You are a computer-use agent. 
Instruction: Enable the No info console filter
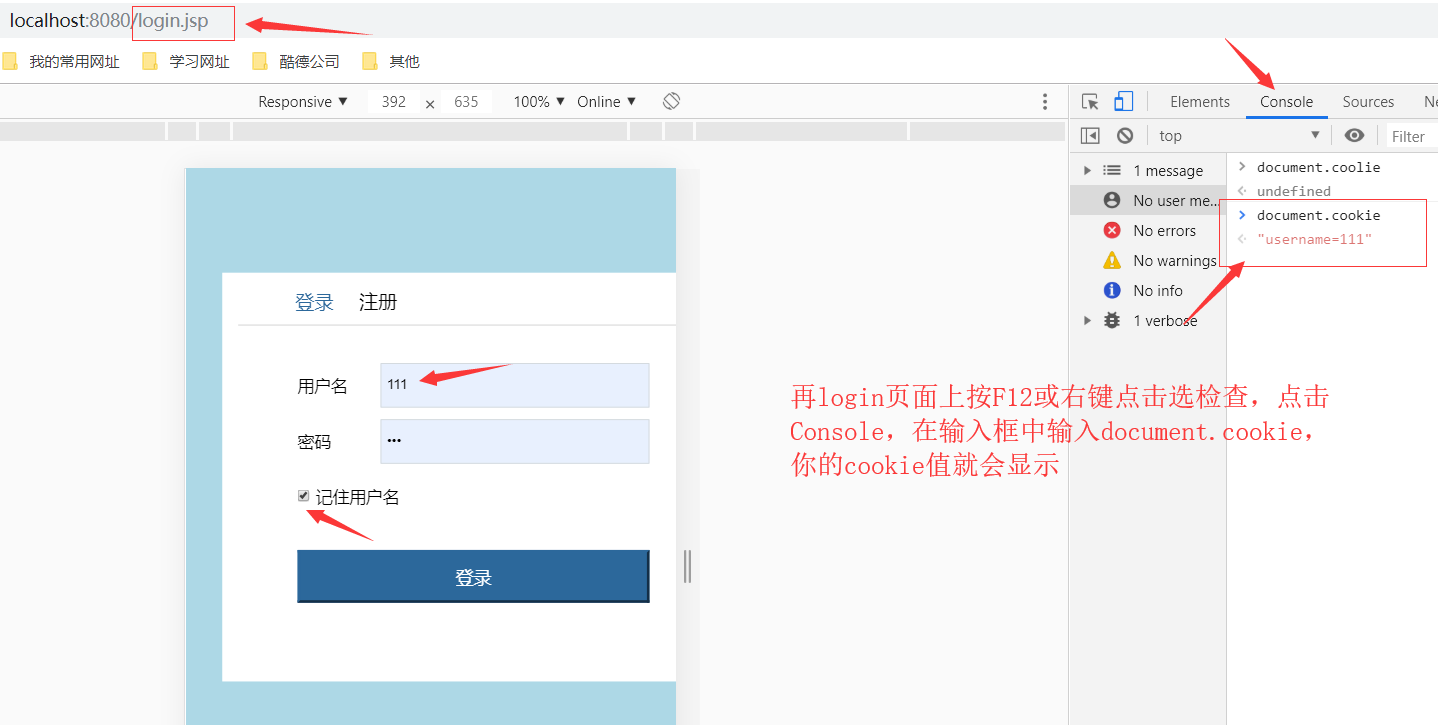coord(1157,290)
